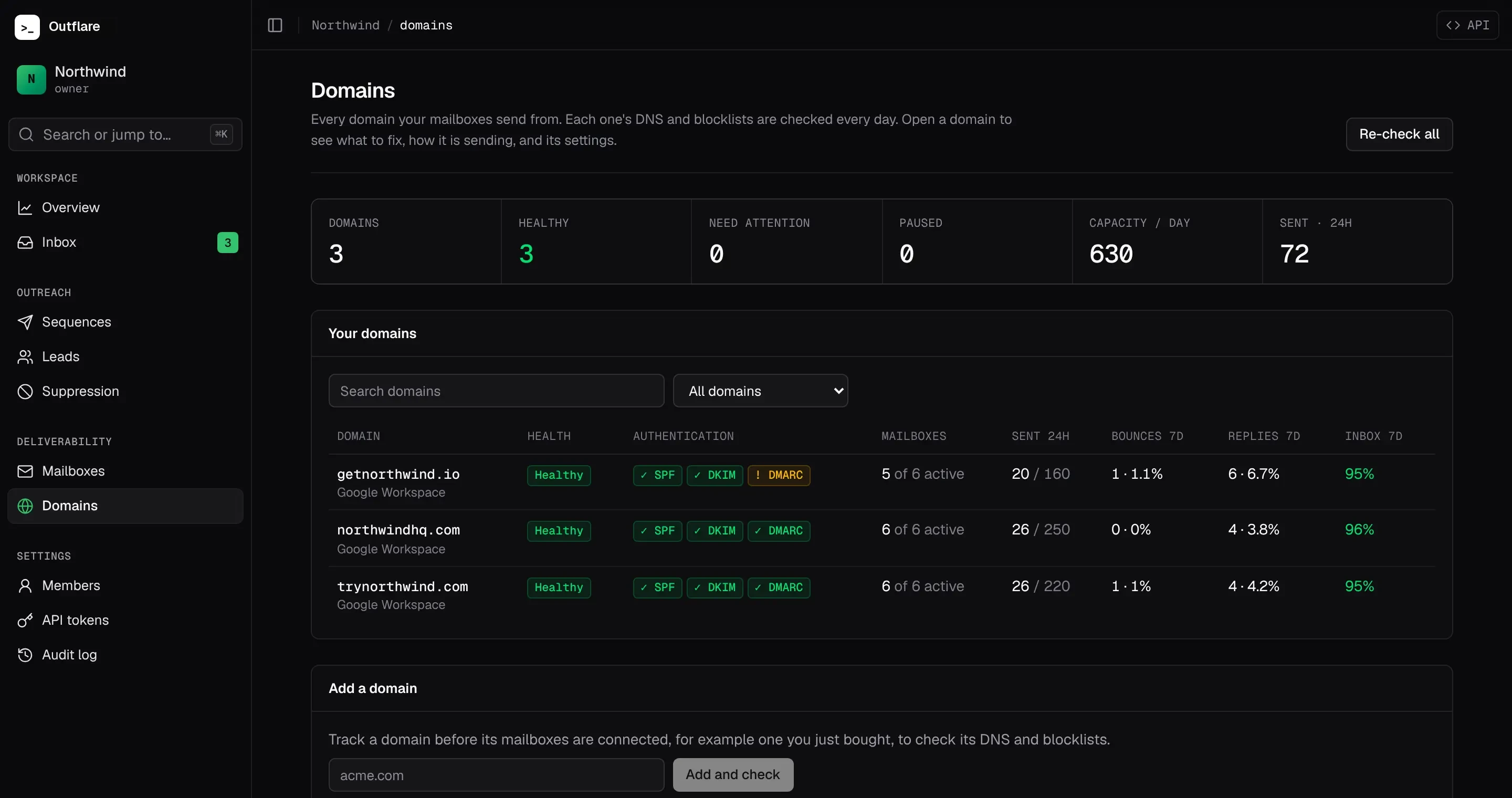Click the Leads people icon
Screen dimensions: 1512x798
25,357
